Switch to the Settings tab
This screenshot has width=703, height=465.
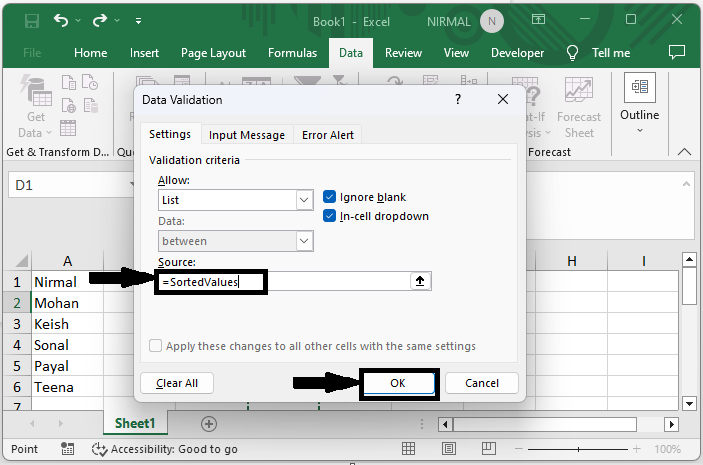pyautogui.click(x=170, y=134)
